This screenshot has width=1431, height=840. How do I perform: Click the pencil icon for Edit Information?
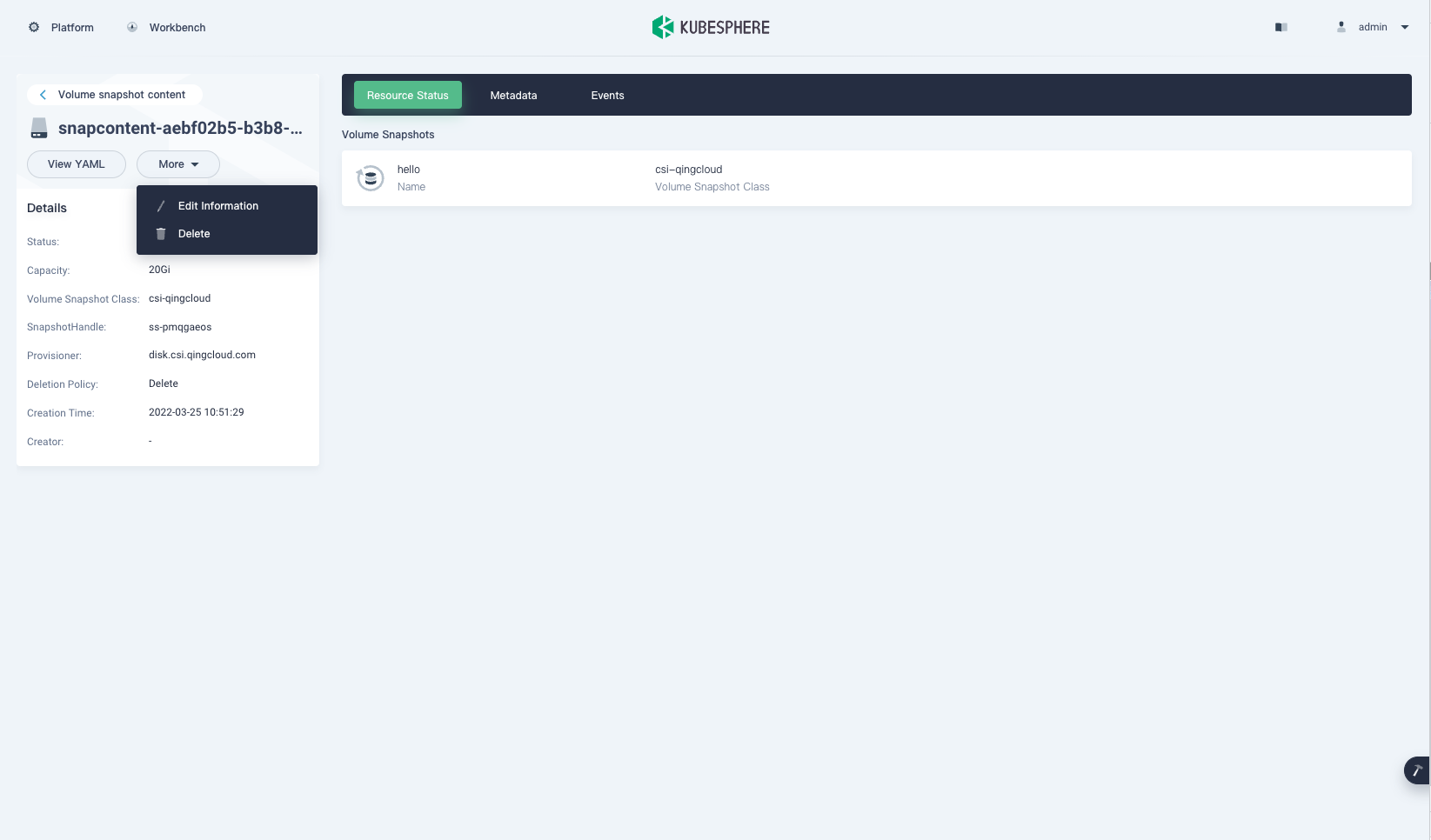[x=160, y=205]
